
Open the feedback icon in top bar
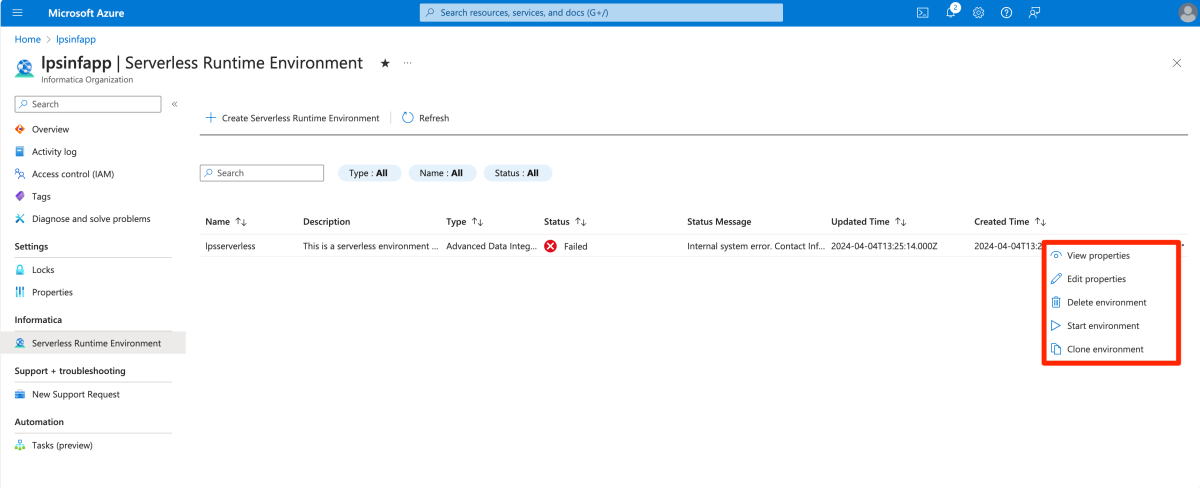[x=1034, y=13]
